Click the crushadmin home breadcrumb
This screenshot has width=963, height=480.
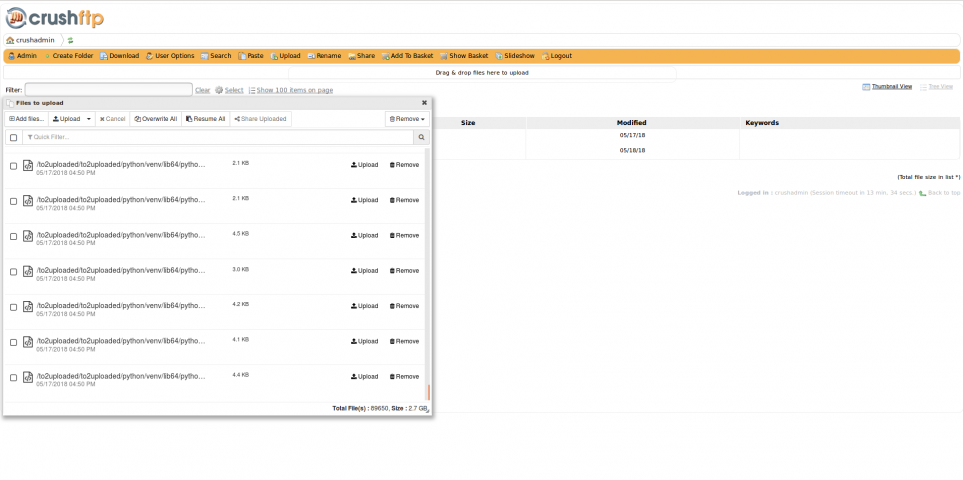point(30,41)
